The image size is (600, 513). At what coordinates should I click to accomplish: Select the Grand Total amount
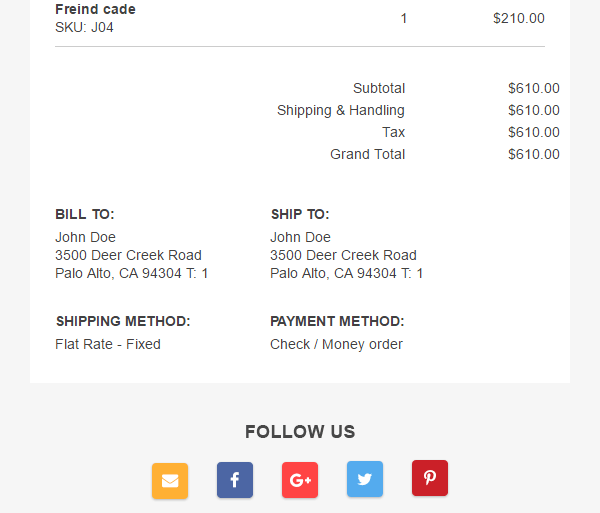(x=534, y=154)
